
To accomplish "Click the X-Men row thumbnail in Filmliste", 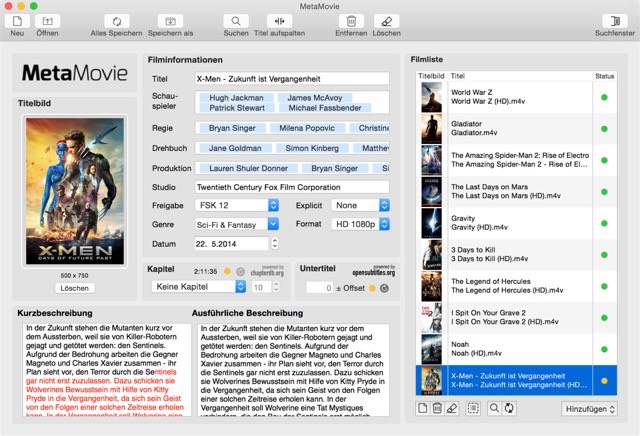I will pos(431,380).
